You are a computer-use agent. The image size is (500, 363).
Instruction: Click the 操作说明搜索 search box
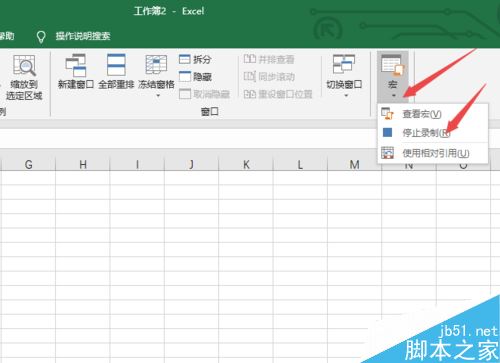point(83,36)
